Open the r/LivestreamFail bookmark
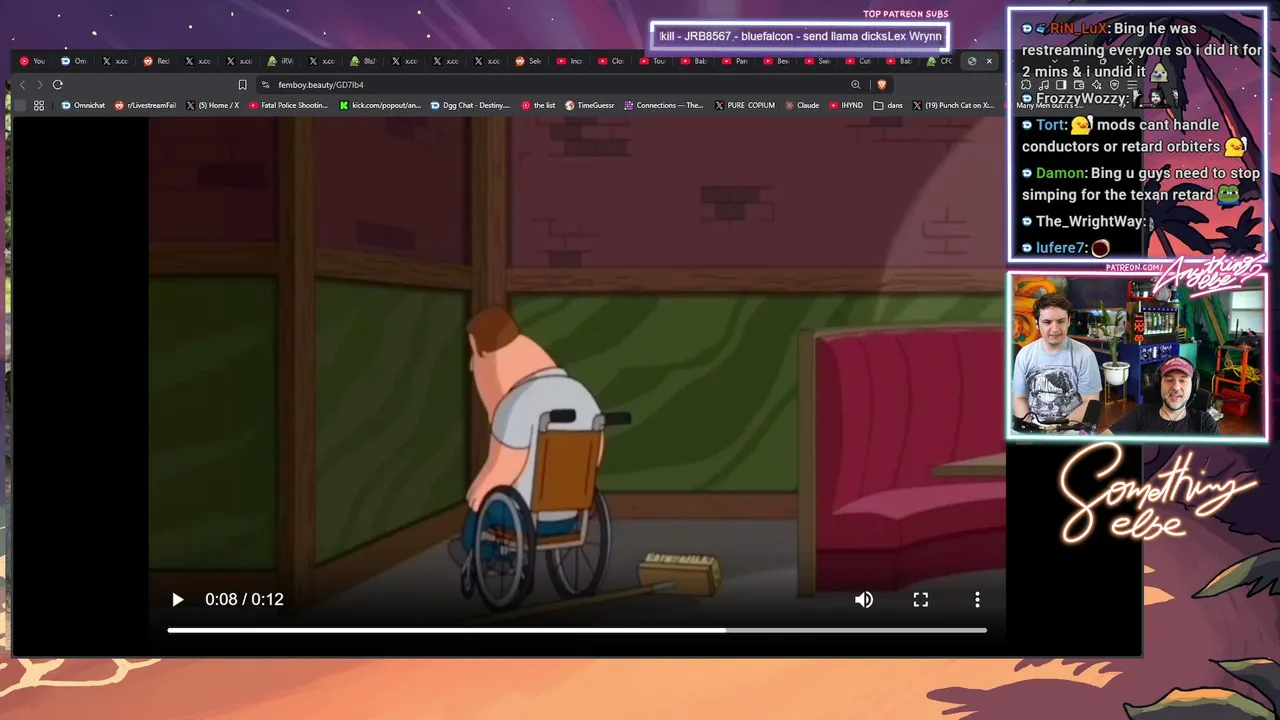Viewport: 1280px width, 720px height. coord(145,105)
